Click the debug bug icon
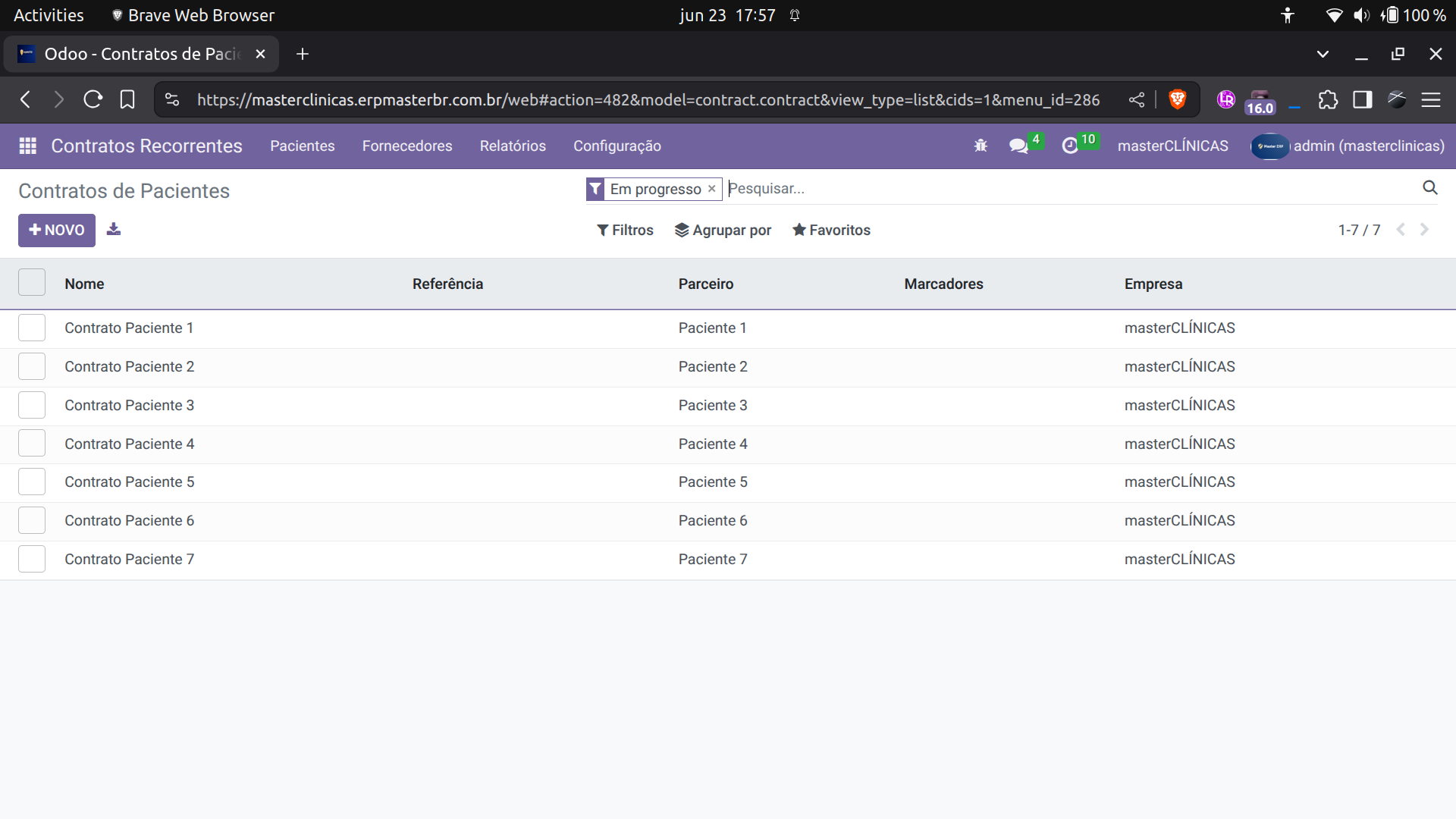 pos(981,146)
